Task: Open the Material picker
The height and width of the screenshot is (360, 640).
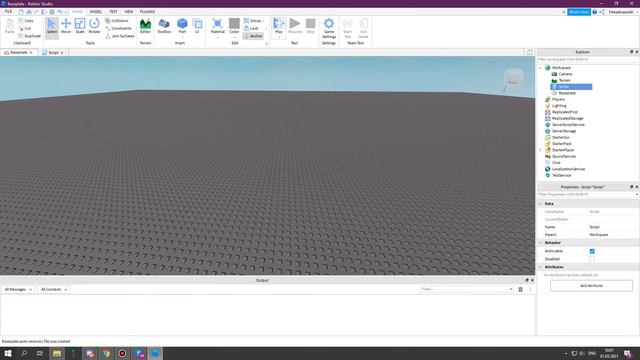Action: pos(218,27)
